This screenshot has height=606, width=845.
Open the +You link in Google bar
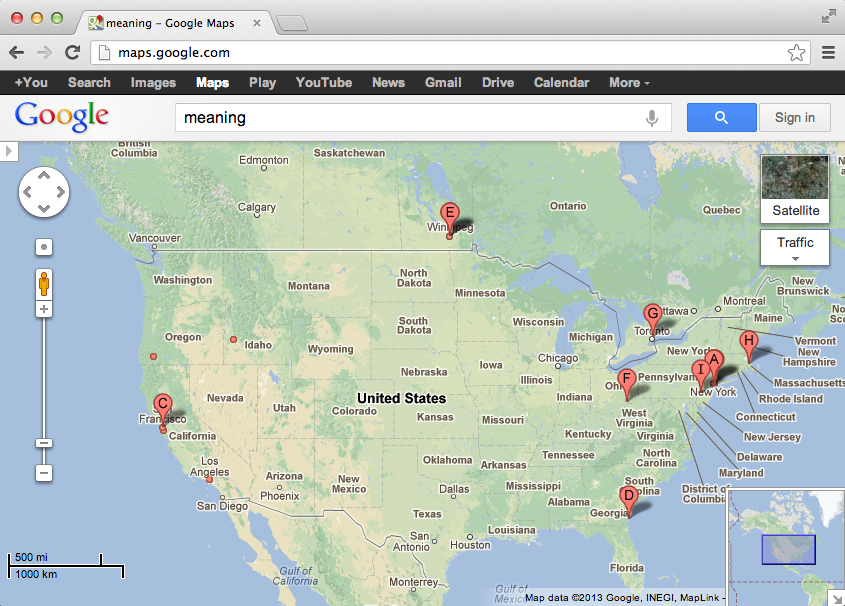coord(31,82)
